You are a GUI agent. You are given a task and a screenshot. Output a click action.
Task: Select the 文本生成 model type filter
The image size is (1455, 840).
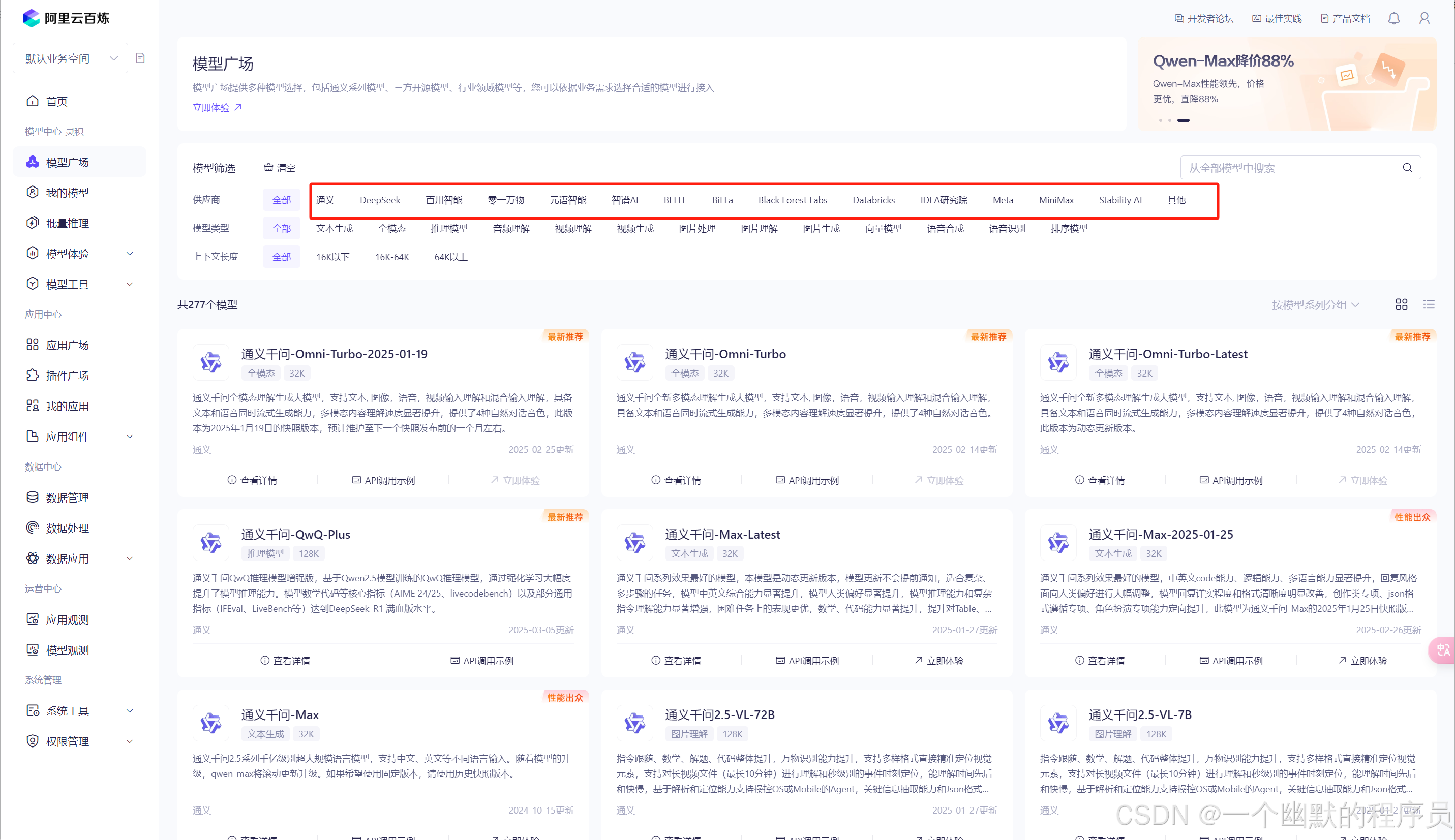334,229
